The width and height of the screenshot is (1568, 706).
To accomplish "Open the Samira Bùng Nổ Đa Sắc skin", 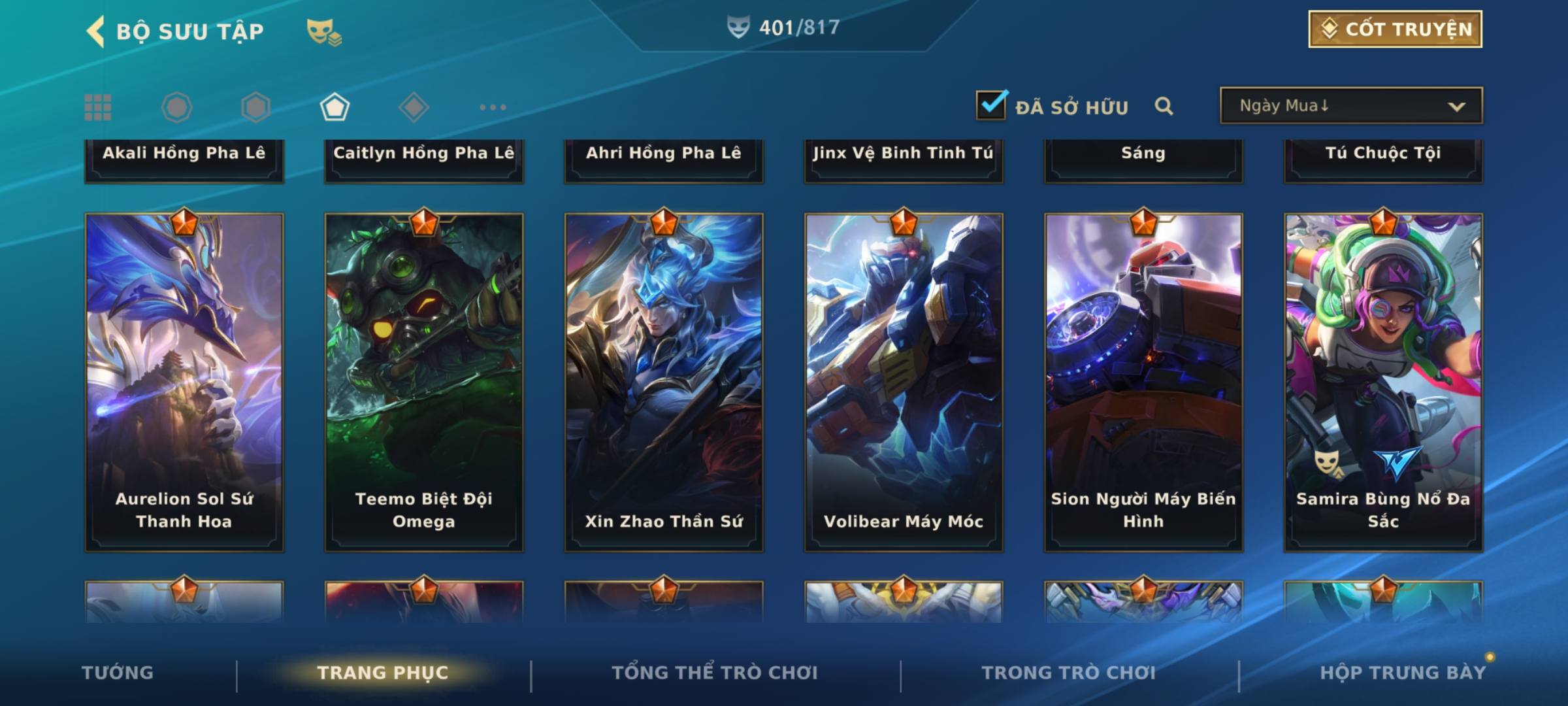I will (1383, 382).
